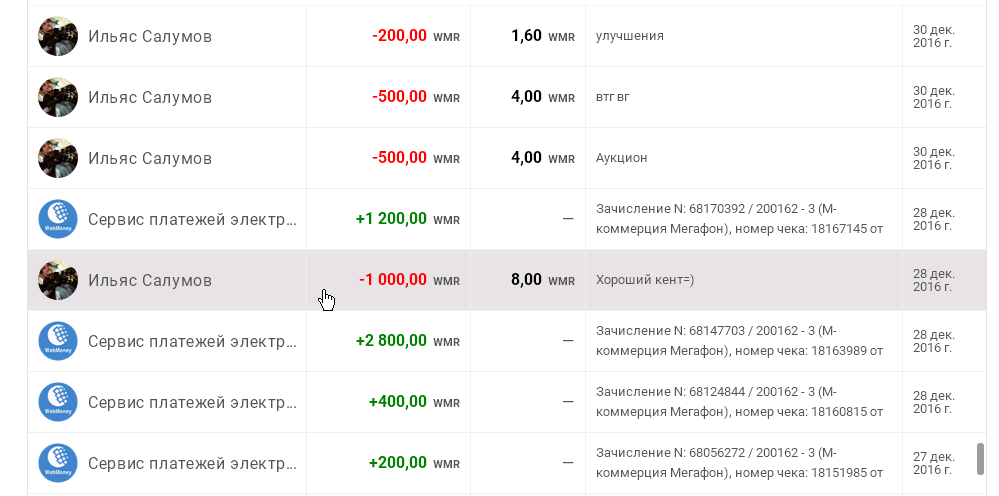Screen dimensions: 999x496
Task: Select the 27 дек. 2016 date cell
Action: point(932,463)
